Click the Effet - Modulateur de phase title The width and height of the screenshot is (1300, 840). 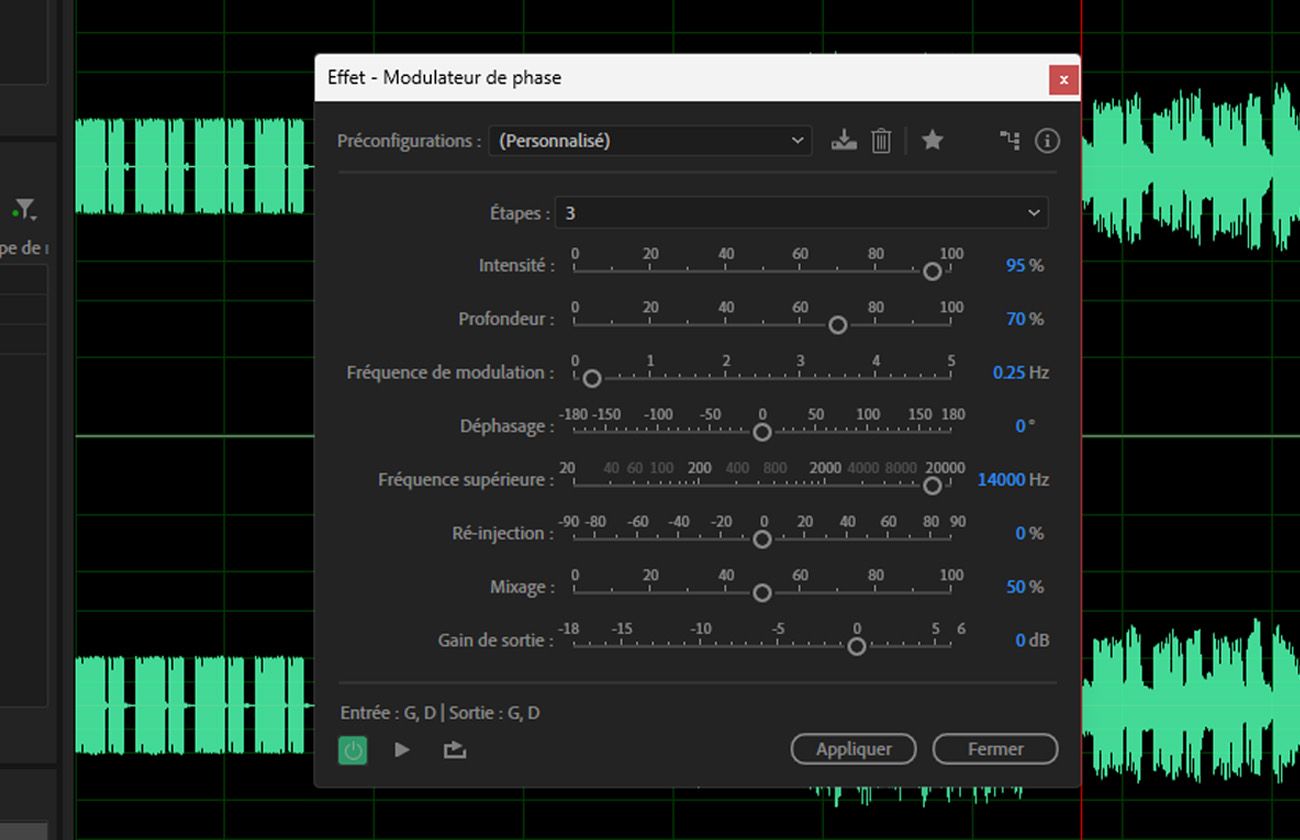pos(444,77)
